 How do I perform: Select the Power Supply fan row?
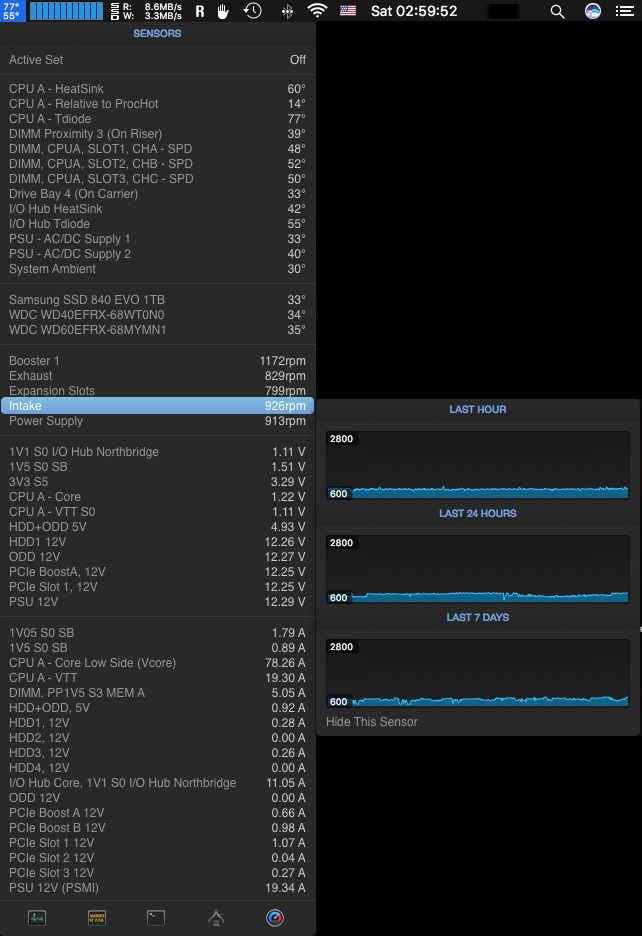(158, 421)
